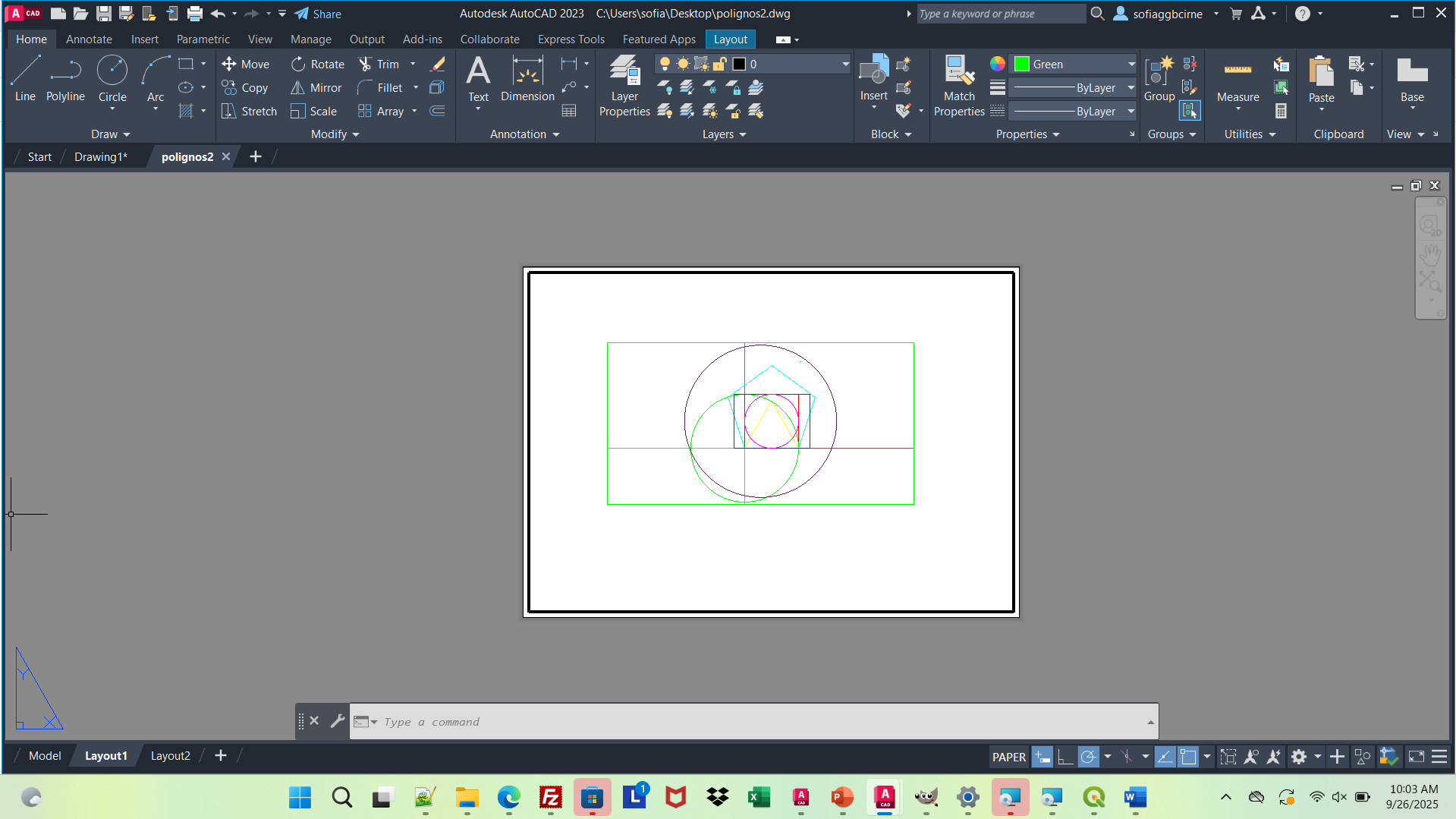Choose the Mirror tool
The height and width of the screenshot is (819, 1456).
tap(316, 88)
